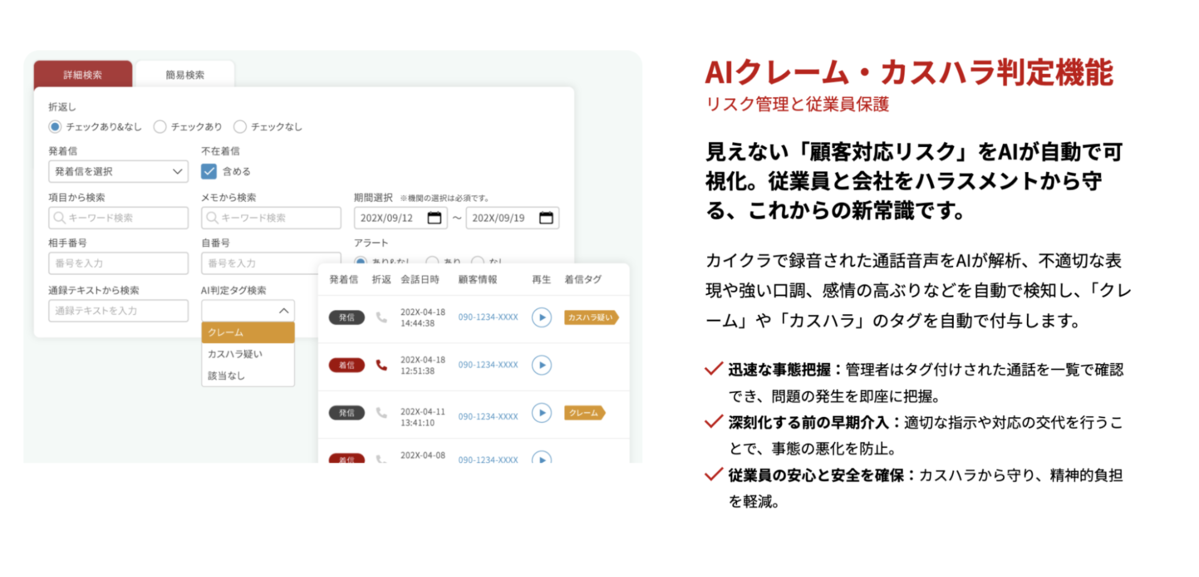Viewport: 1199px width, 577px height.
Task: Open calendar for end date 202X/09/19
Action: click(545, 218)
